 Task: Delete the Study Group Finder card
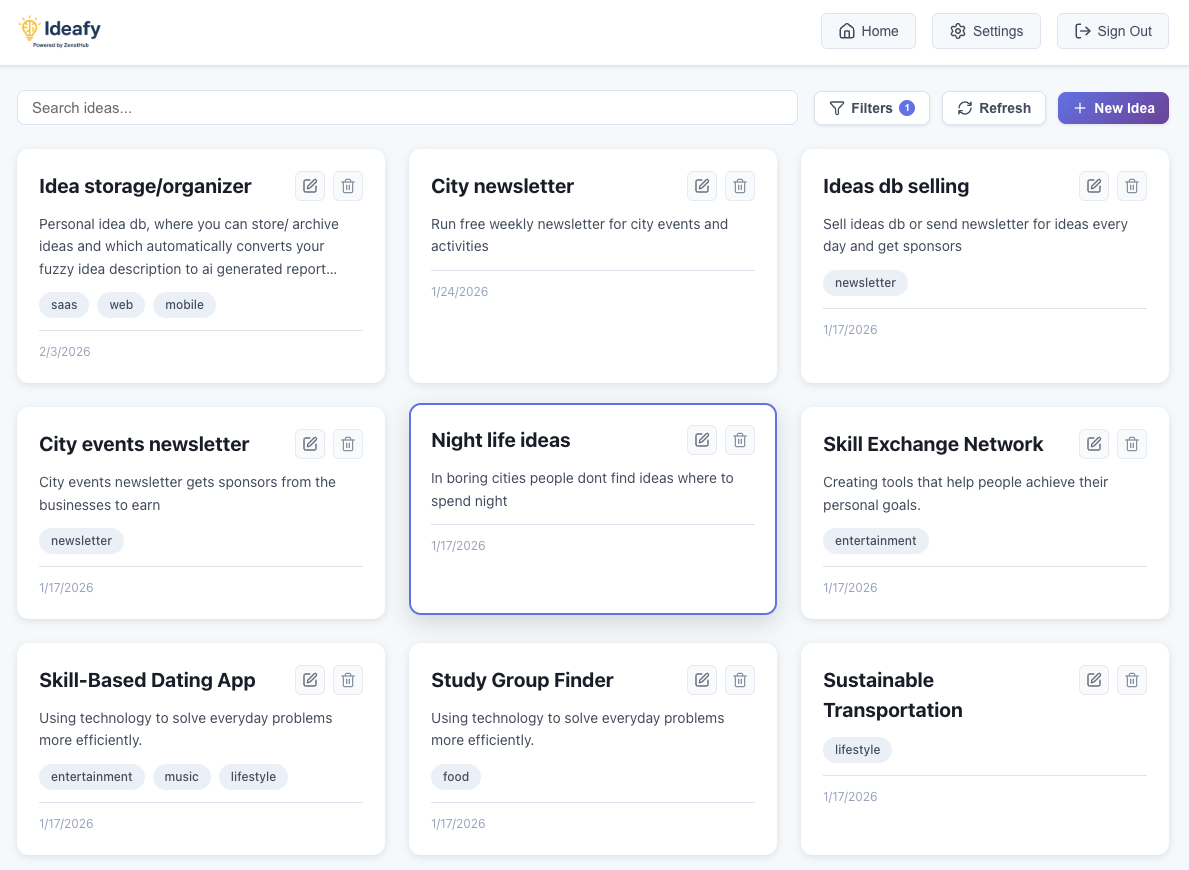pyautogui.click(x=740, y=680)
